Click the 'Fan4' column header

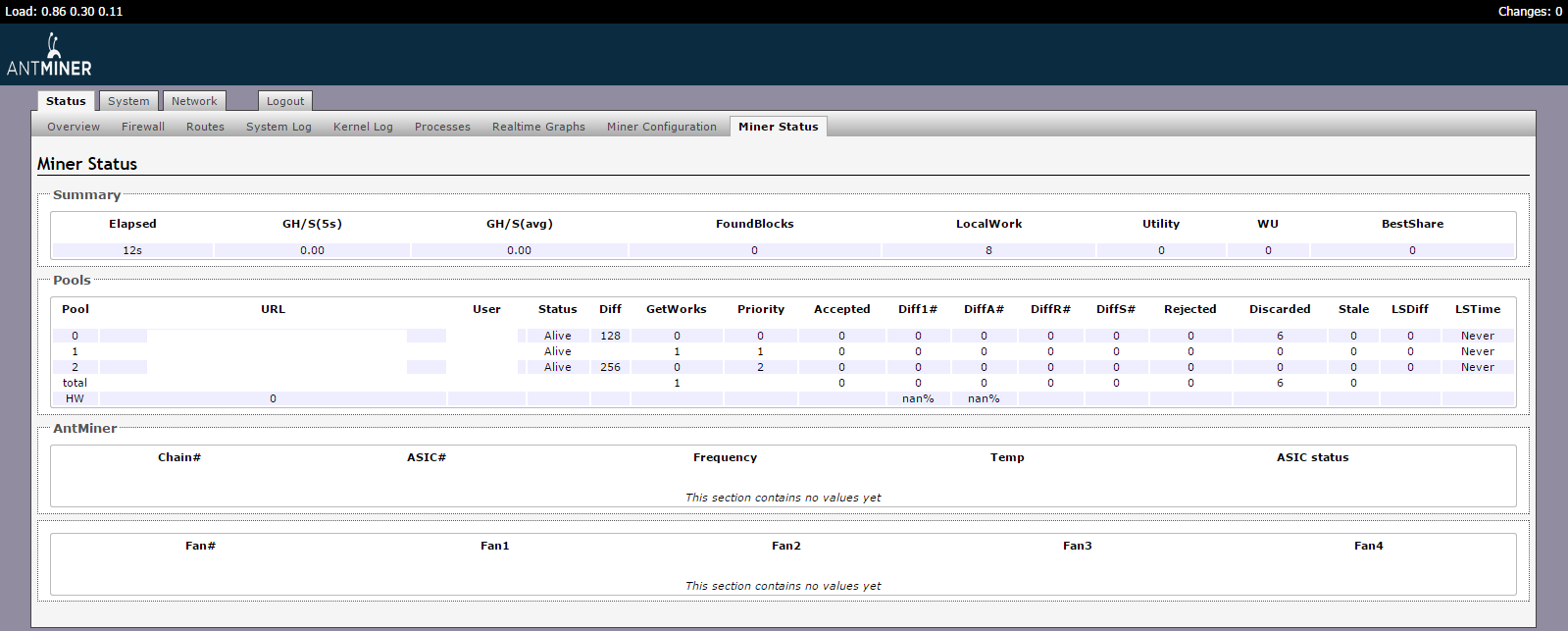pos(1369,546)
